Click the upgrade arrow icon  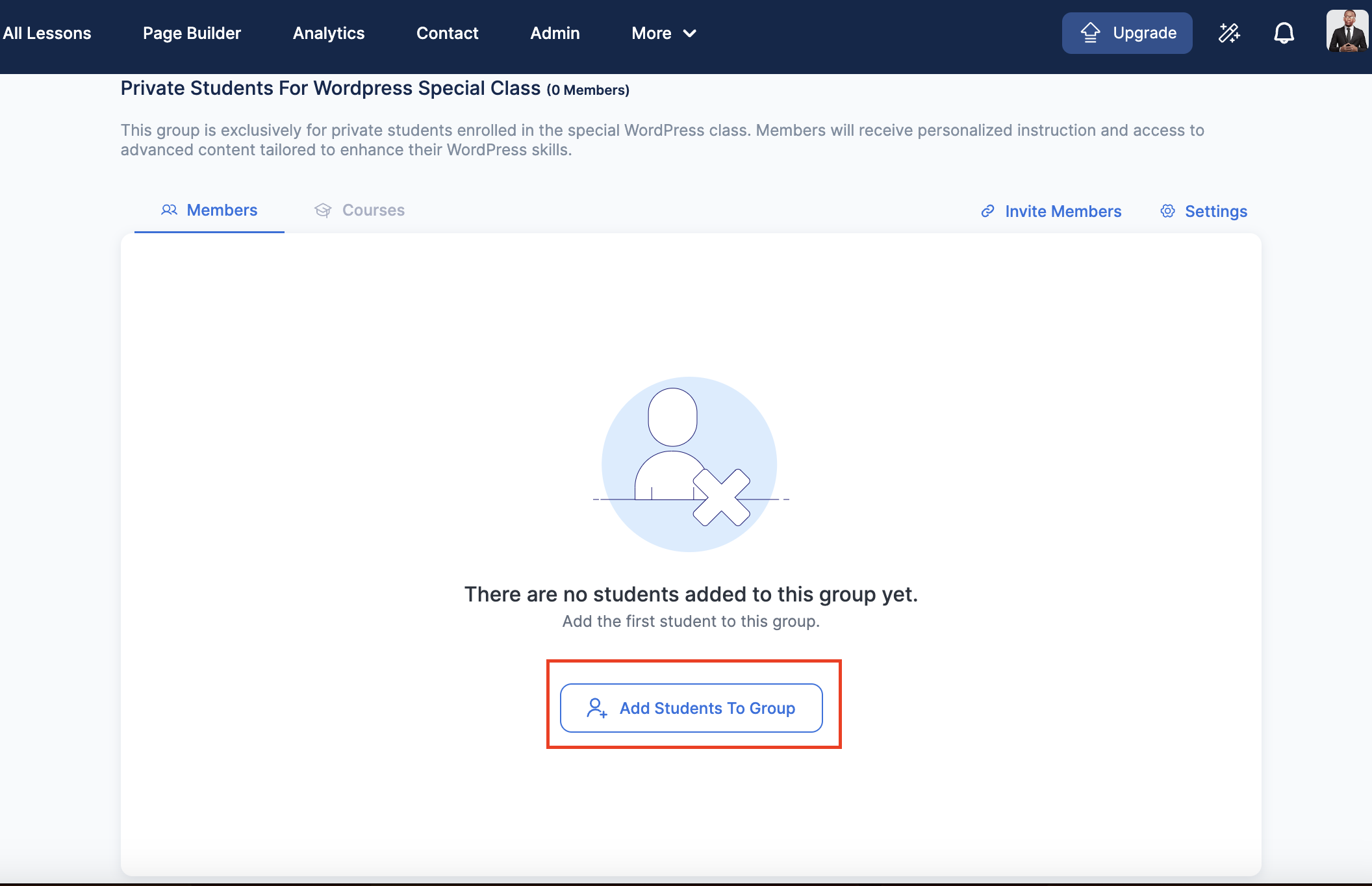(x=1091, y=33)
